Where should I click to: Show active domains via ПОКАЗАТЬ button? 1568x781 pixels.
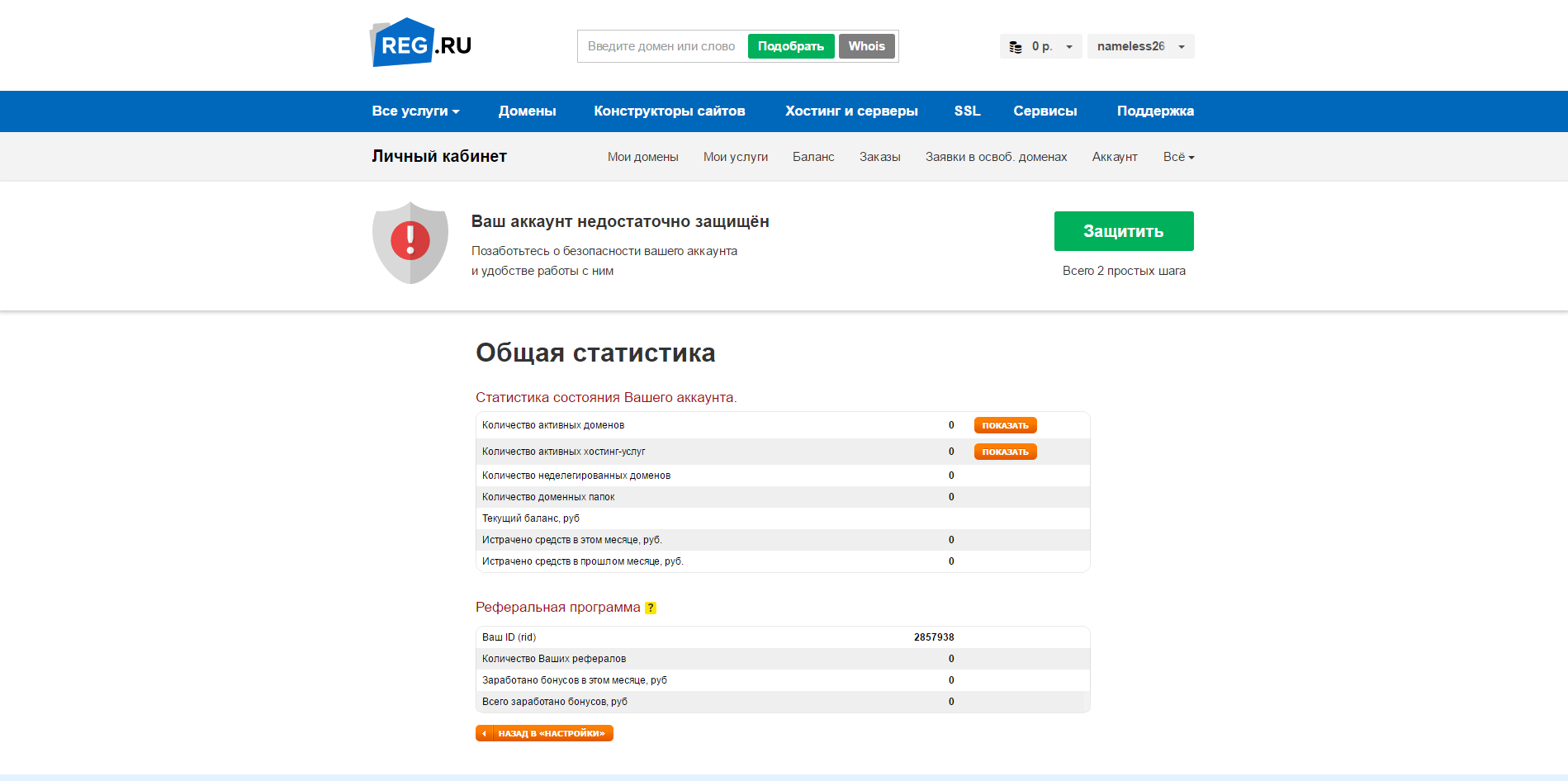1005,425
